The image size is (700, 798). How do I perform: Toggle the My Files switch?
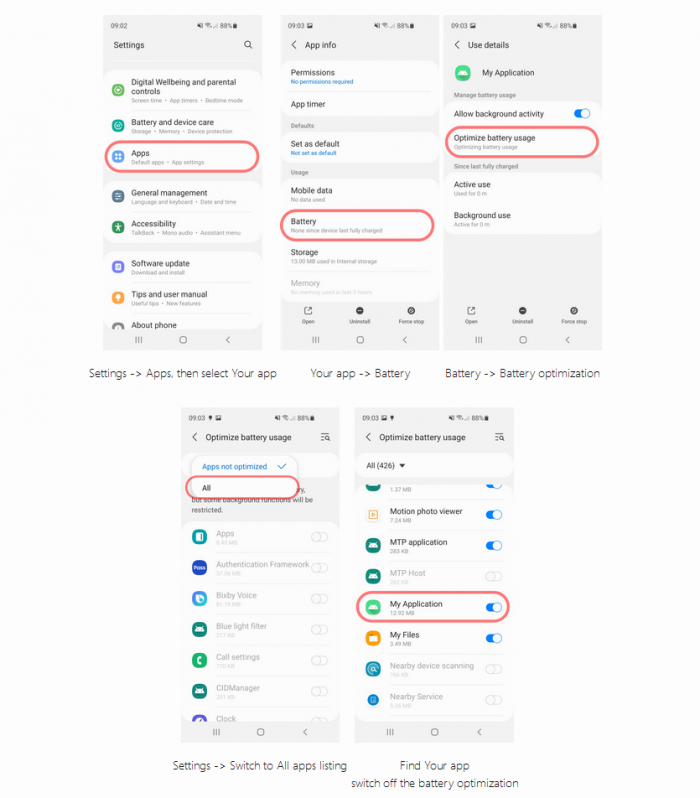[494, 638]
